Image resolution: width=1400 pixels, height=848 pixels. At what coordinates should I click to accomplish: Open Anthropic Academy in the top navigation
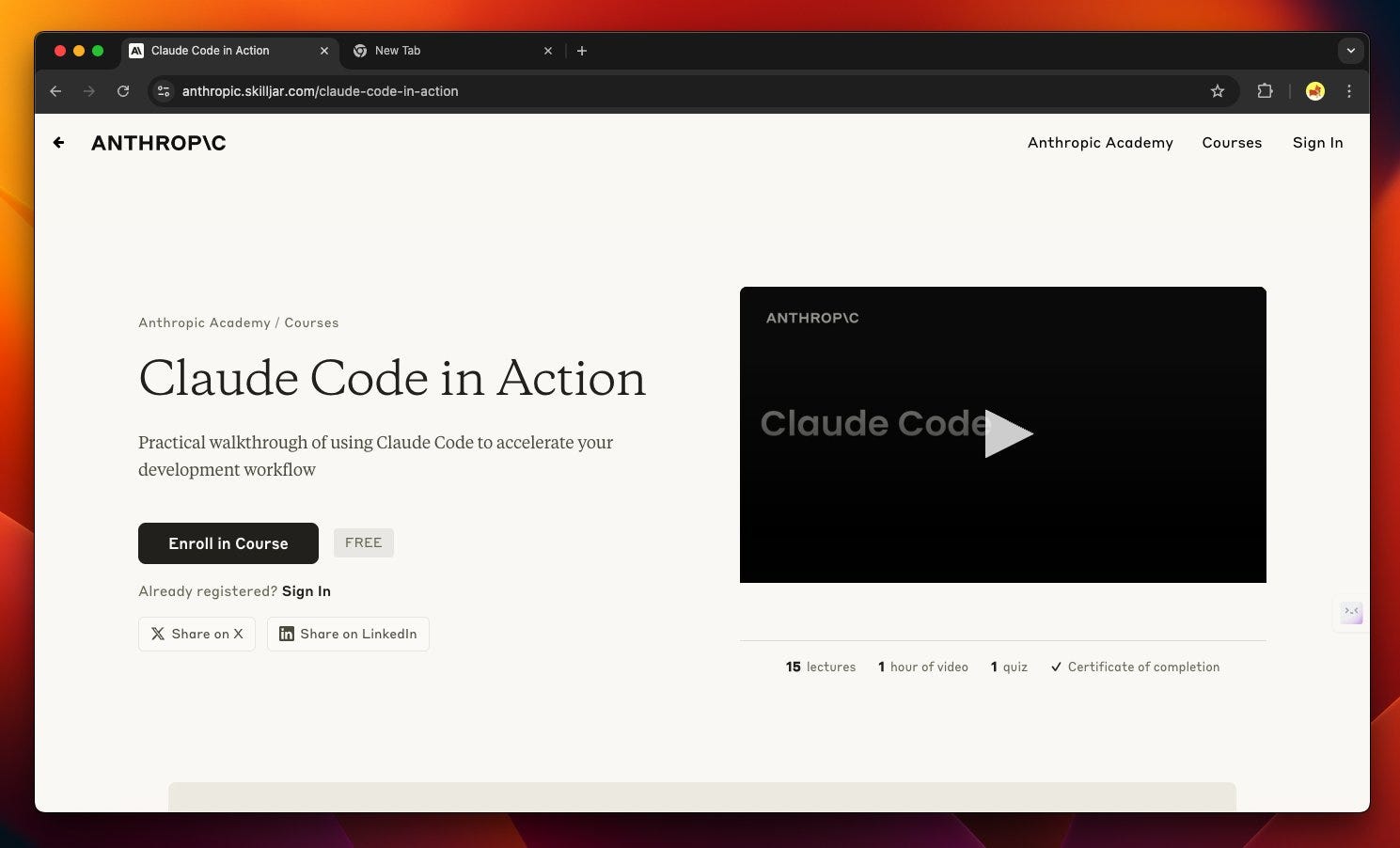[1100, 143]
